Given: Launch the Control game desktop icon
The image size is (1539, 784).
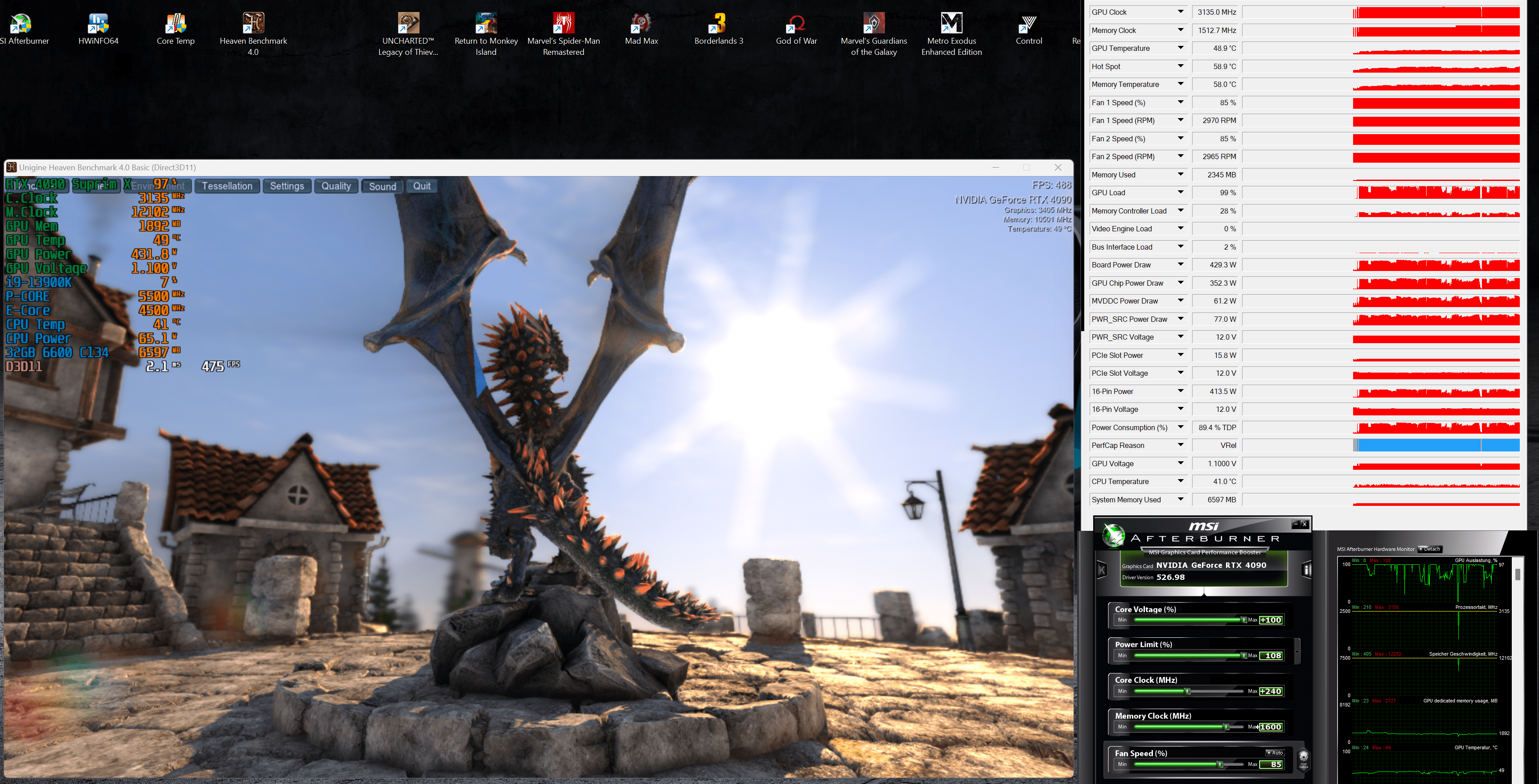Looking at the screenshot, I should [1029, 29].
